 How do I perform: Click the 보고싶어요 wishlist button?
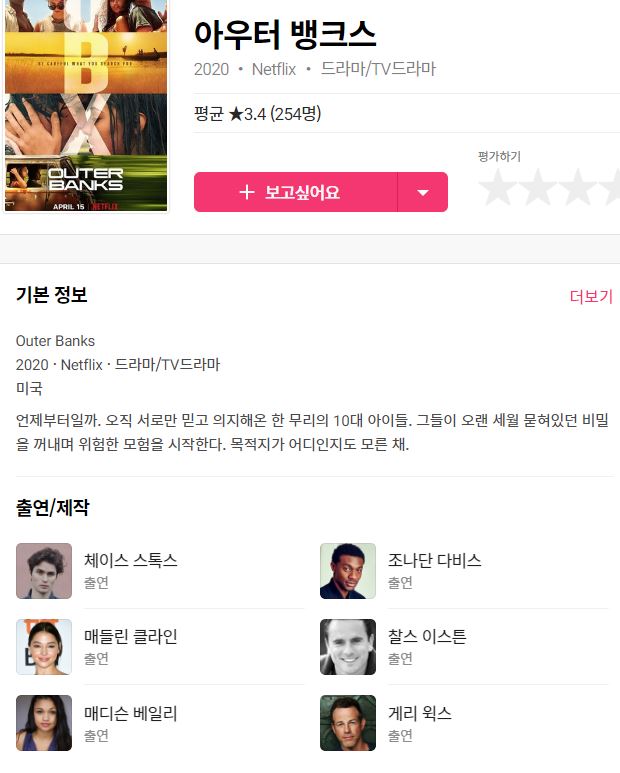coord(296,192)
